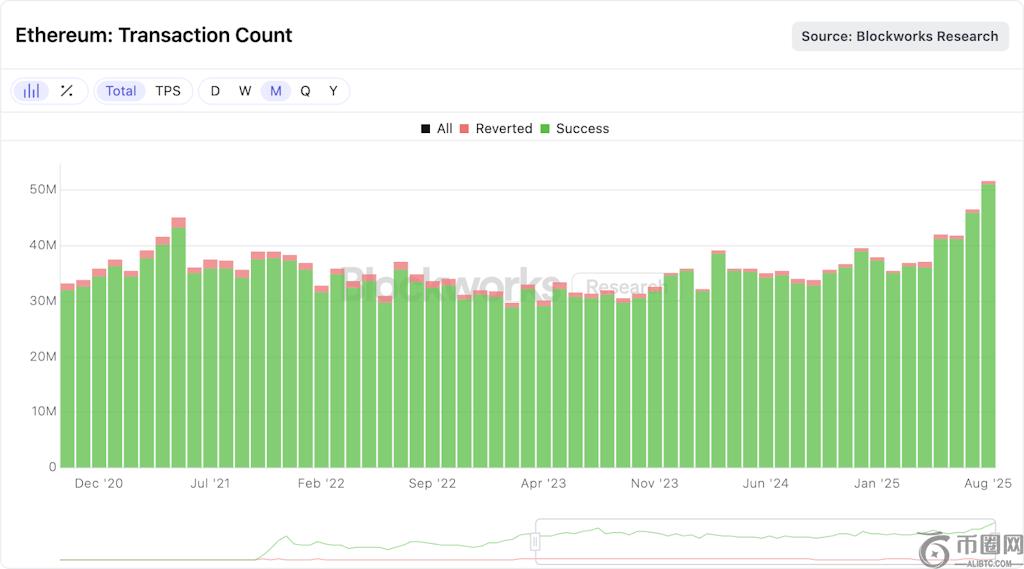Toggle the All series label
The image size is (1024, 569).
445,129
